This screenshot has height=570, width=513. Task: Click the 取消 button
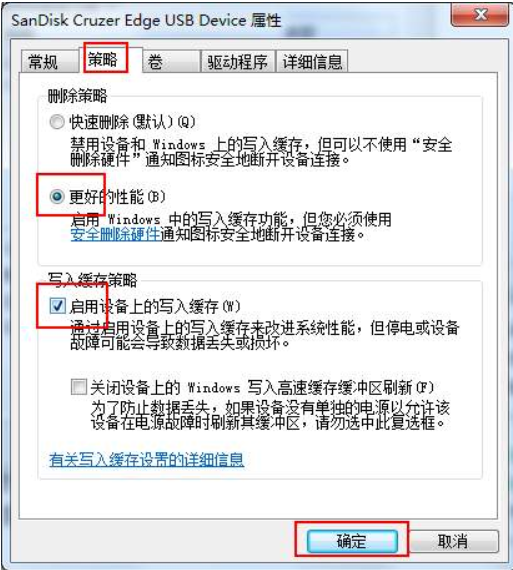click(452, 541)
